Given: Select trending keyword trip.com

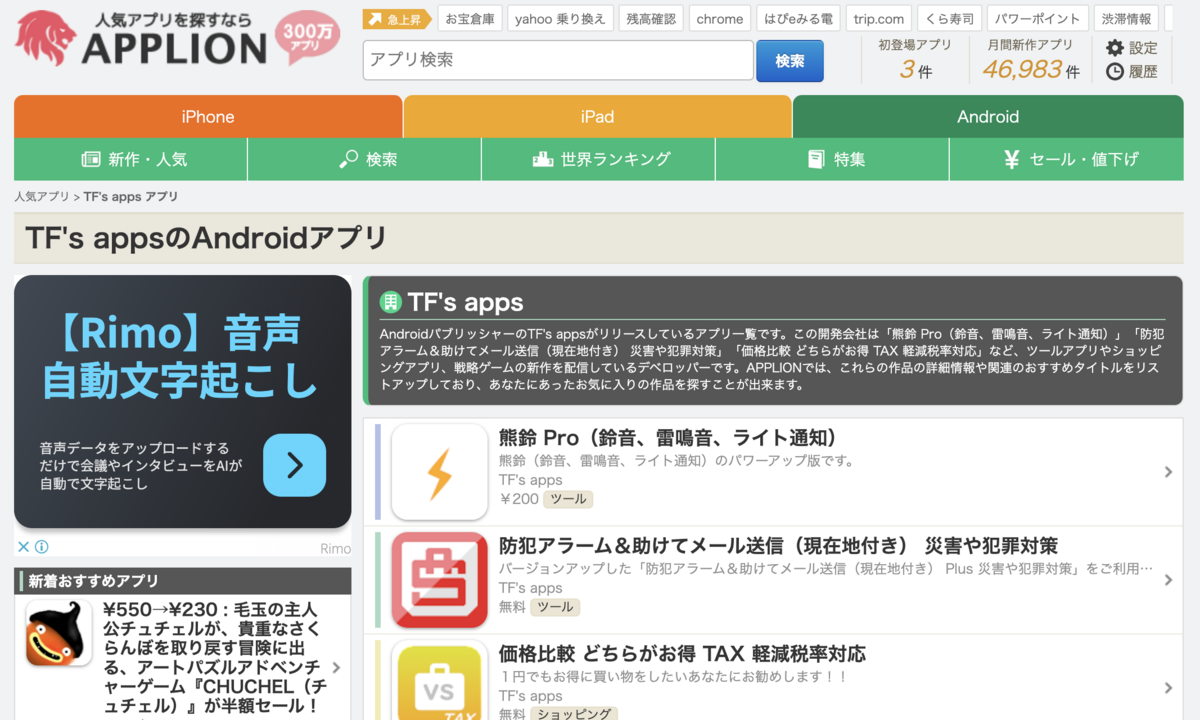Looking at the screenshot, I should tap(879, 19).
